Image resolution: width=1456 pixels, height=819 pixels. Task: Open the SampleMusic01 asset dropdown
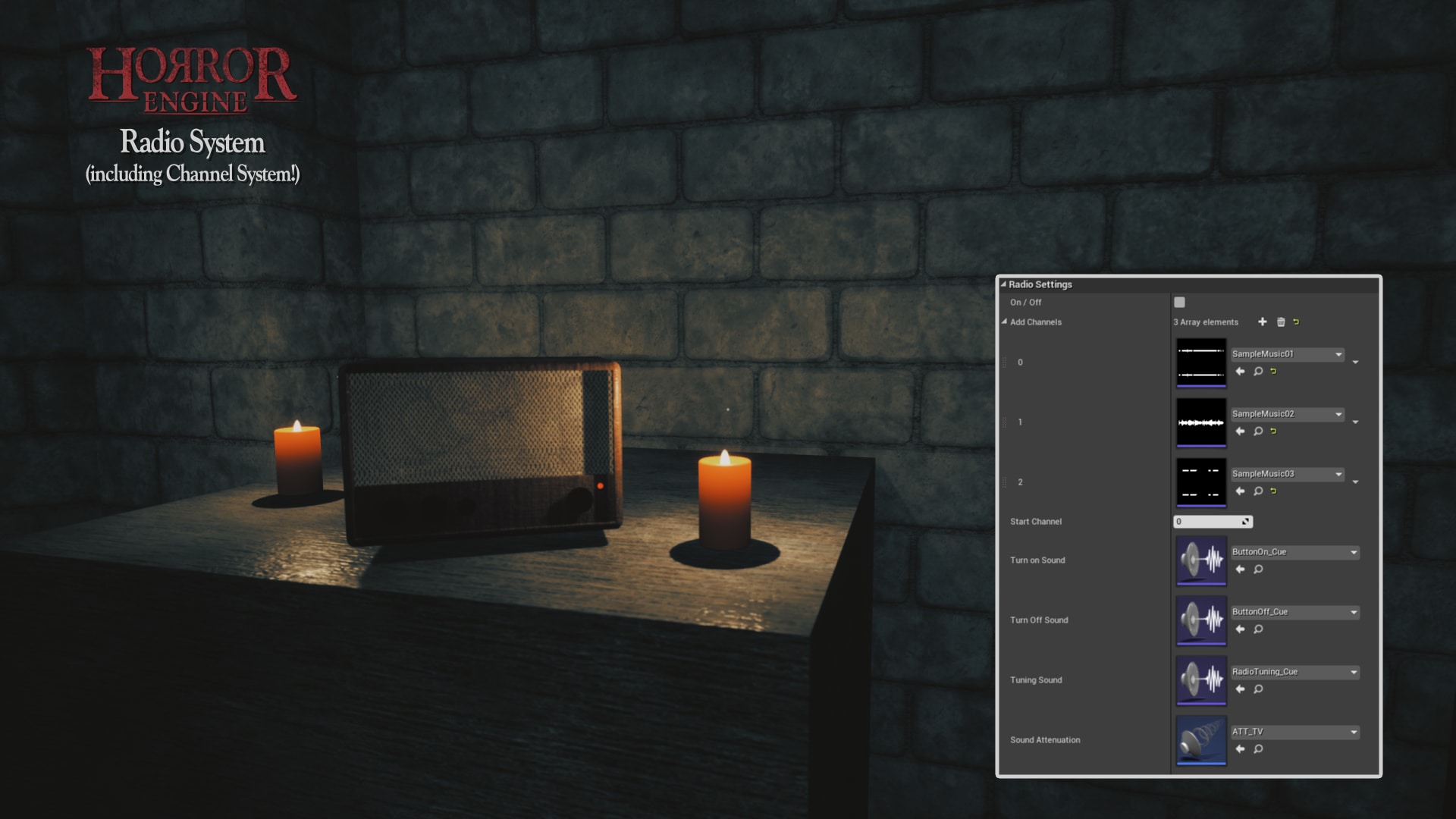pos(1287,354)
